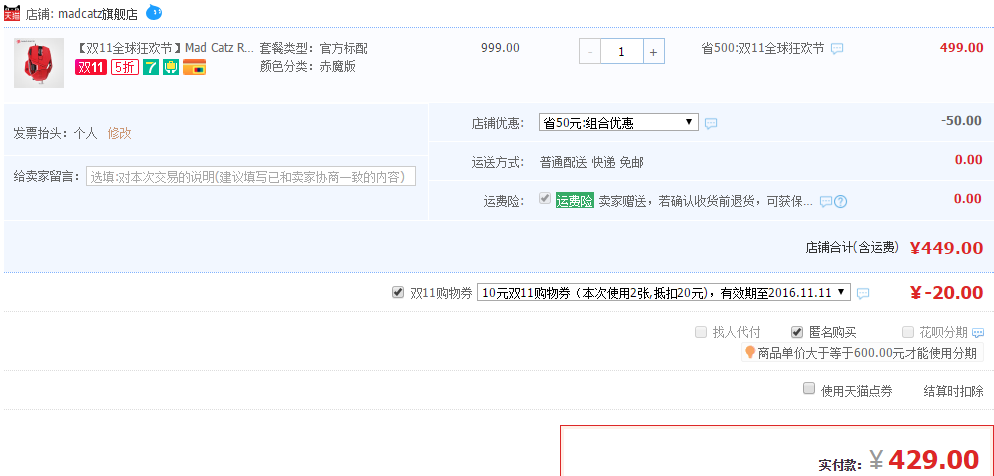
Task: Toggle the 匿名购买 checkbox
Action: tap(797, 331)
